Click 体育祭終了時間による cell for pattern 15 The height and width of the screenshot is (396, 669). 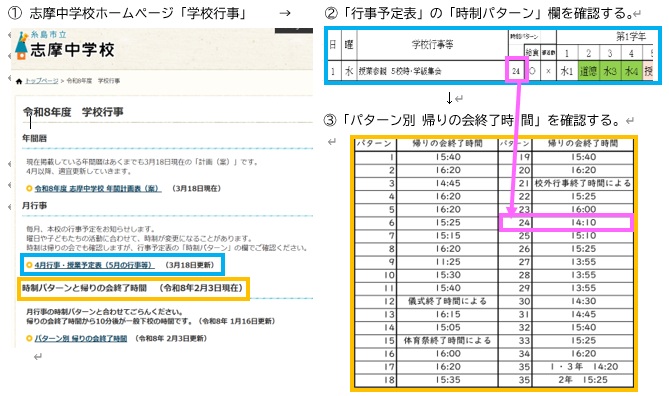tap(448, 341)
